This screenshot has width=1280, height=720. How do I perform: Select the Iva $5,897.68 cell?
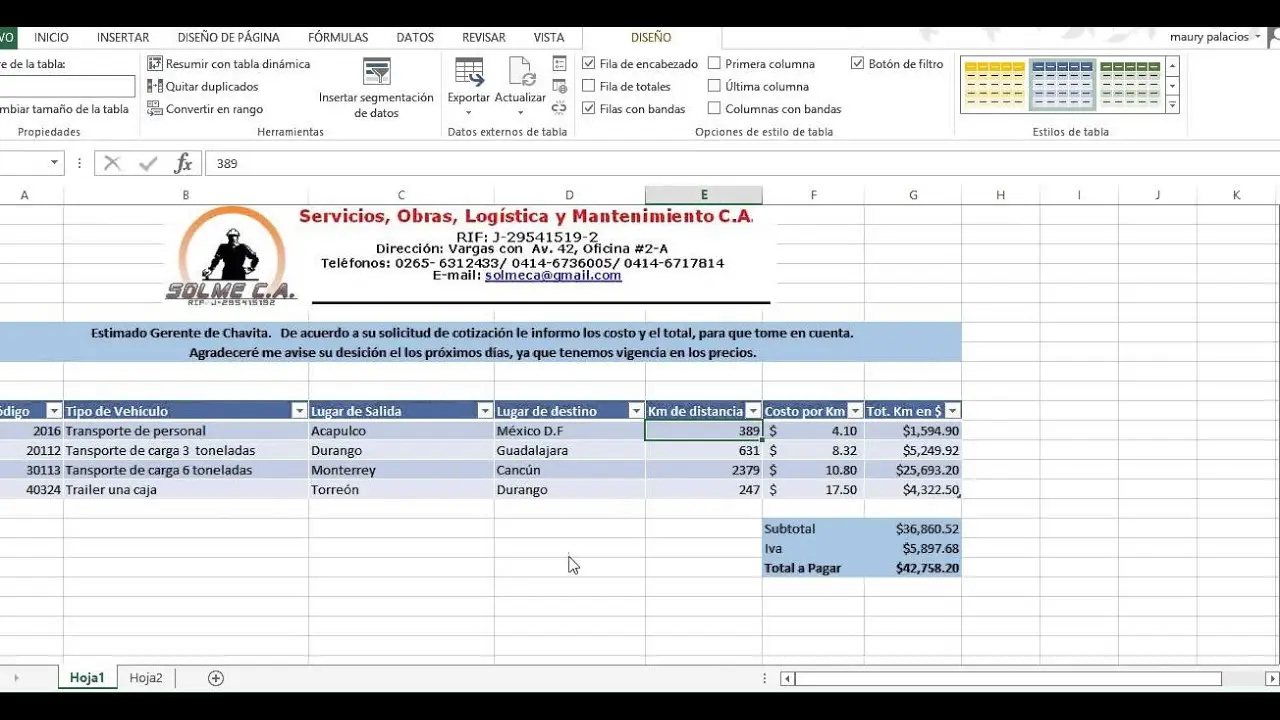[x=913, y=549]
